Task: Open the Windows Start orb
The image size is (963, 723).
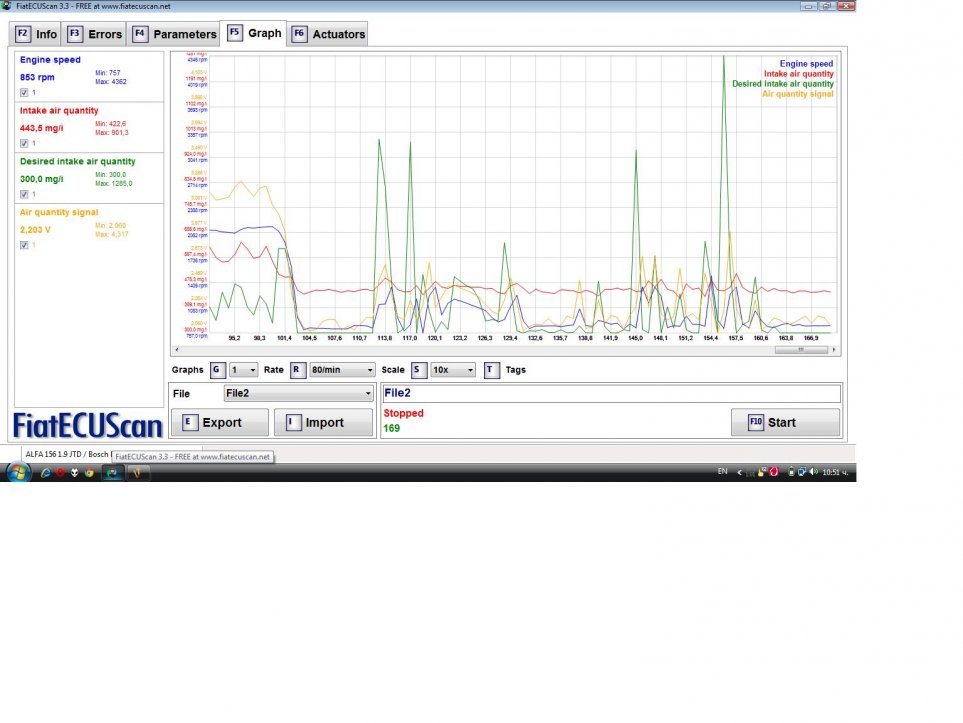Action: pyautogui.click(x=18, y=472)
